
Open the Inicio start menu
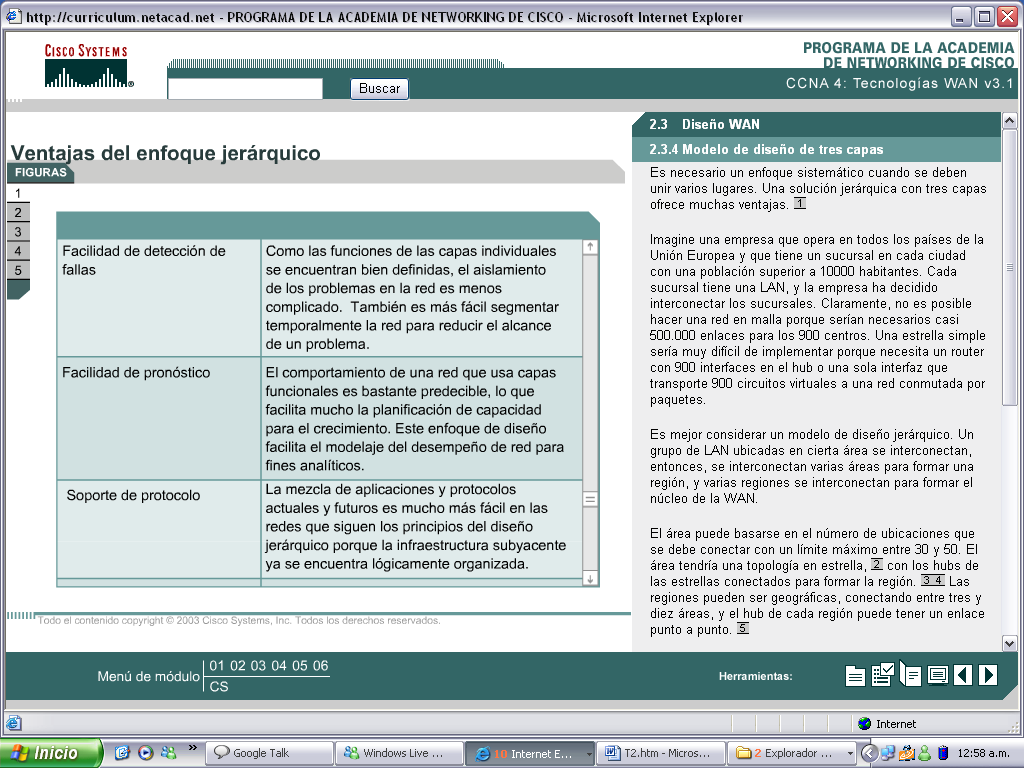pyautogui.click(x=51, y=753)
